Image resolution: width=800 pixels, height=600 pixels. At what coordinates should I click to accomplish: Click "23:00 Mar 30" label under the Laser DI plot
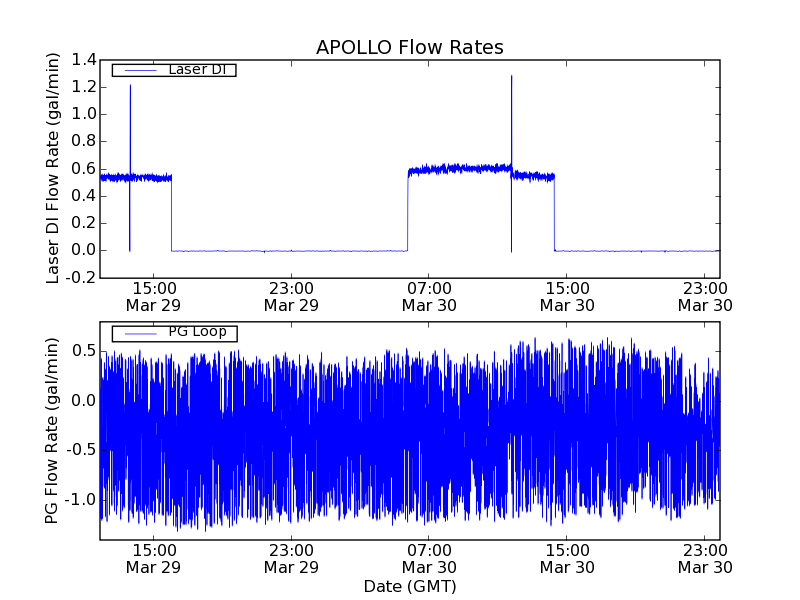[x=705, y=297]
